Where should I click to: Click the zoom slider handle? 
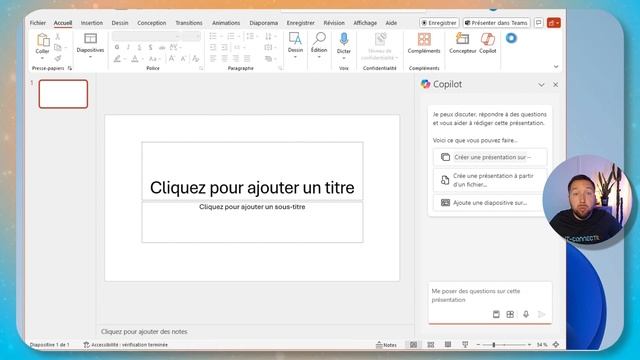click(493, 345)
